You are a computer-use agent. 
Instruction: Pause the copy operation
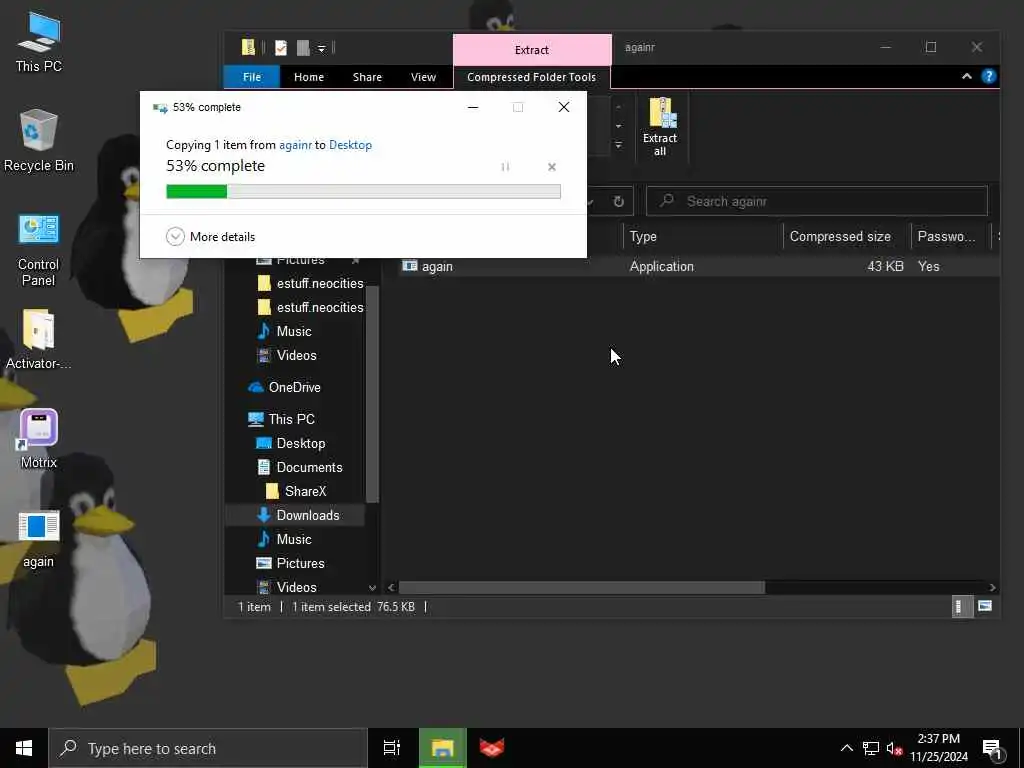(x=505, y=167)
